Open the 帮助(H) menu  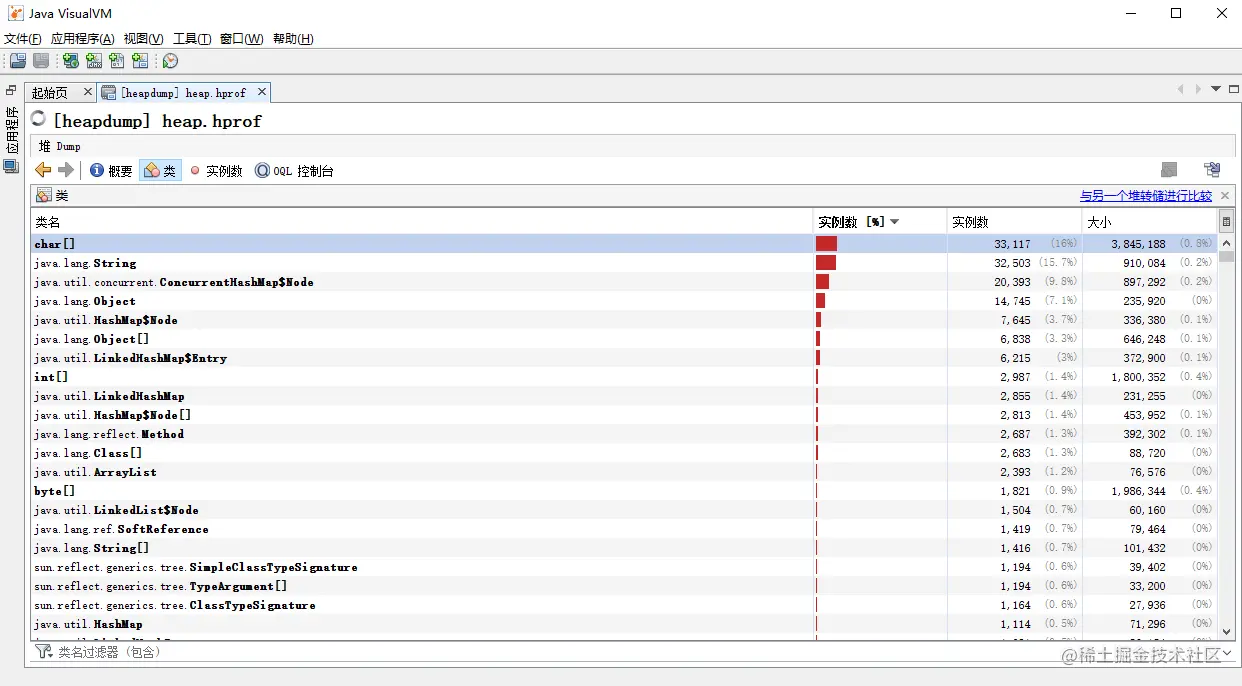[x=293, y=38]
